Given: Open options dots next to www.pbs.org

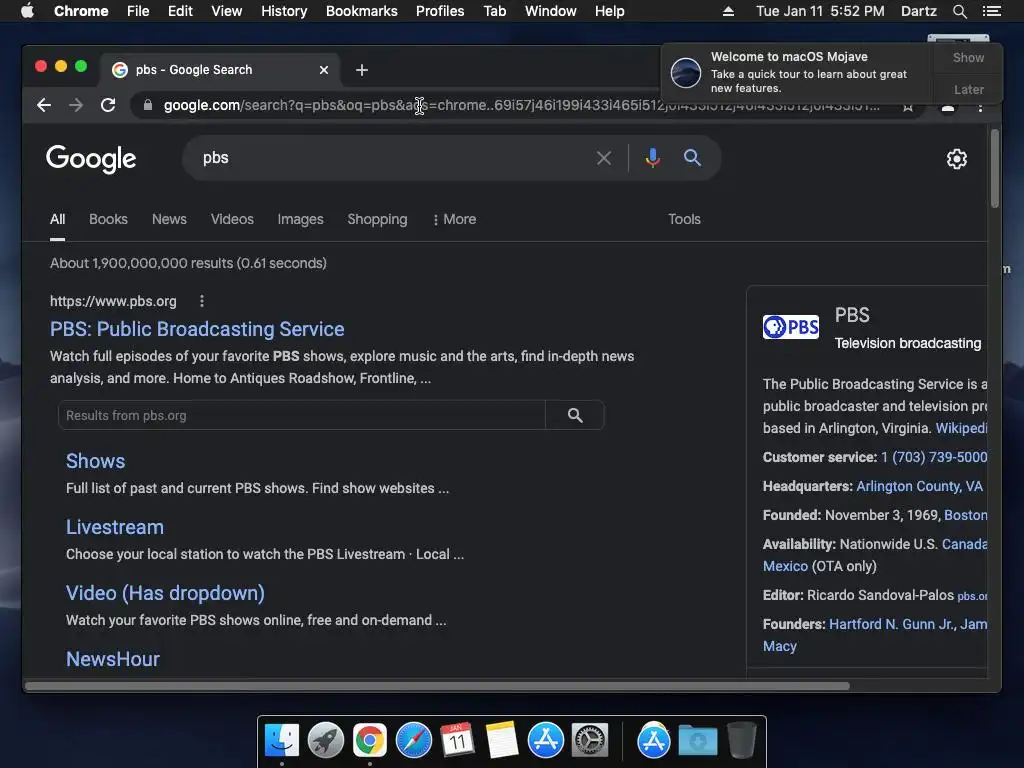Looking at the screenshot, I should tap(202, 301).
